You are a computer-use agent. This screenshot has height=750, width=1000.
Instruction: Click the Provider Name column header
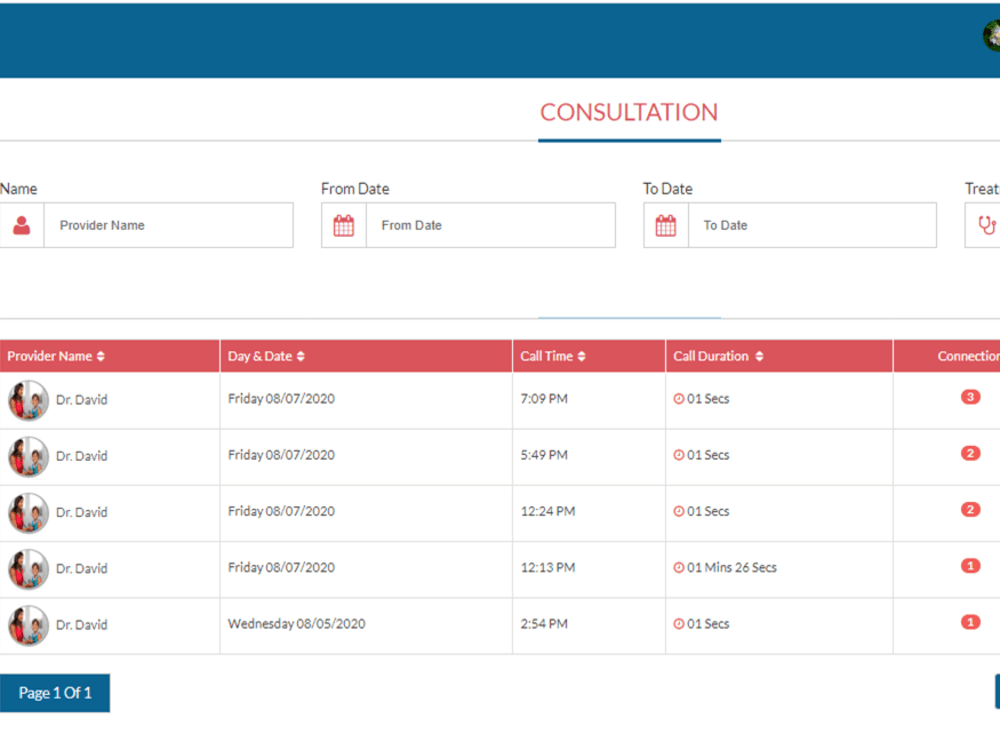coord(110,357)
